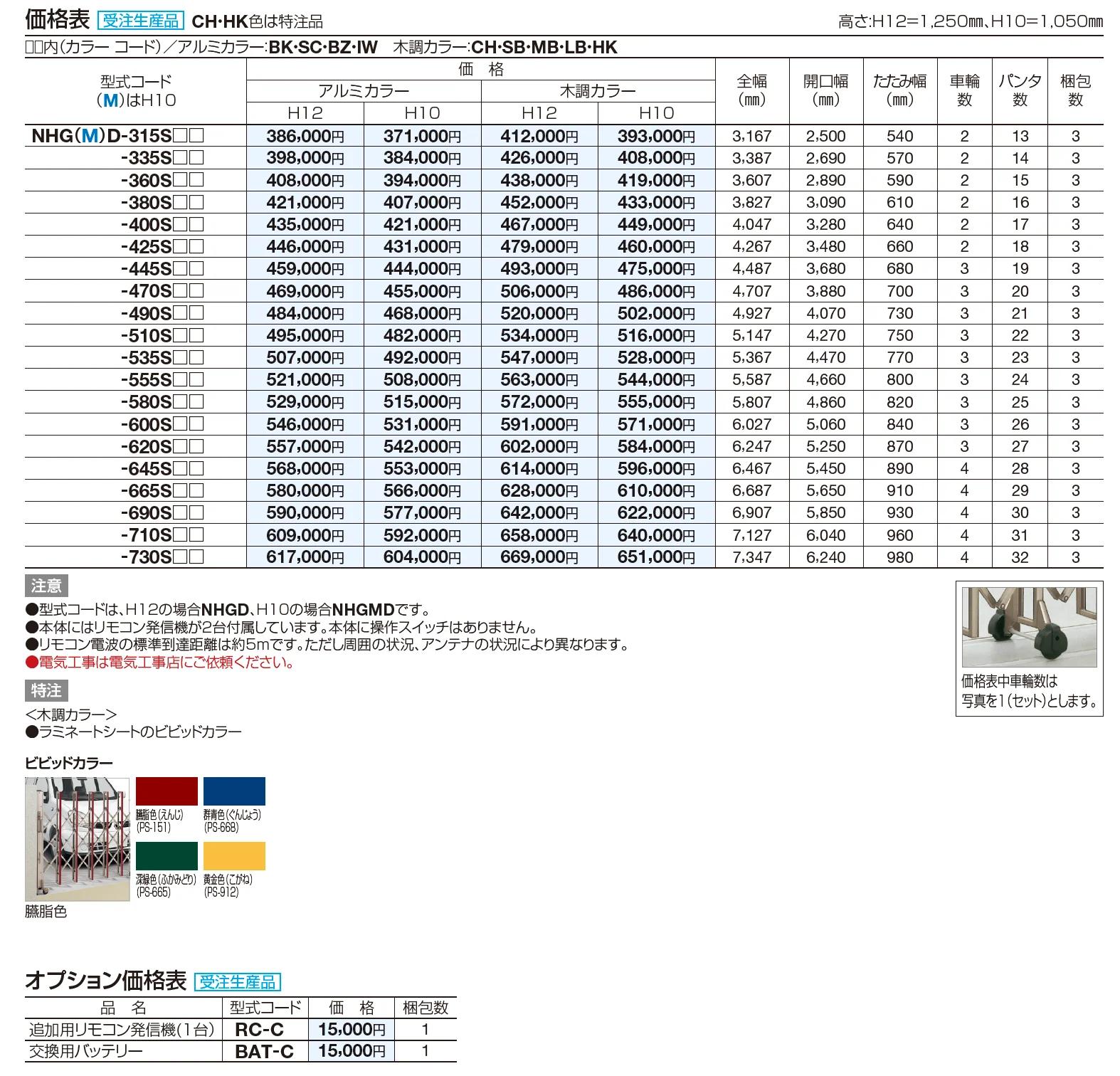1120x1076 pixels.
Task: Click the 特注 section label
Action: [x=46, y=690]
